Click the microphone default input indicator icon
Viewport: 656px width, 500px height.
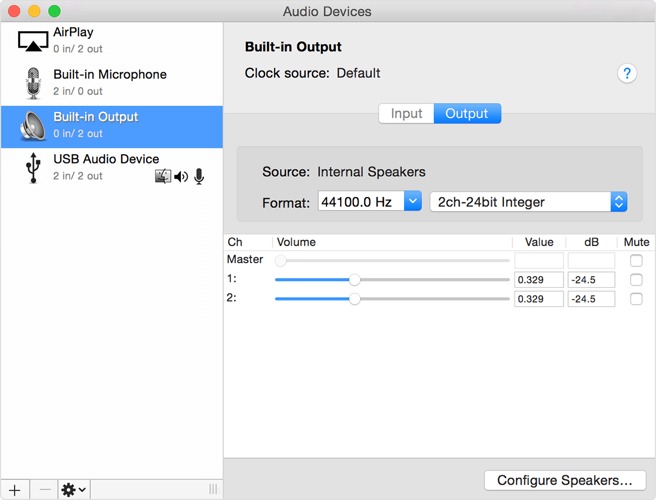pyautogui.click(x=199, y=177)
